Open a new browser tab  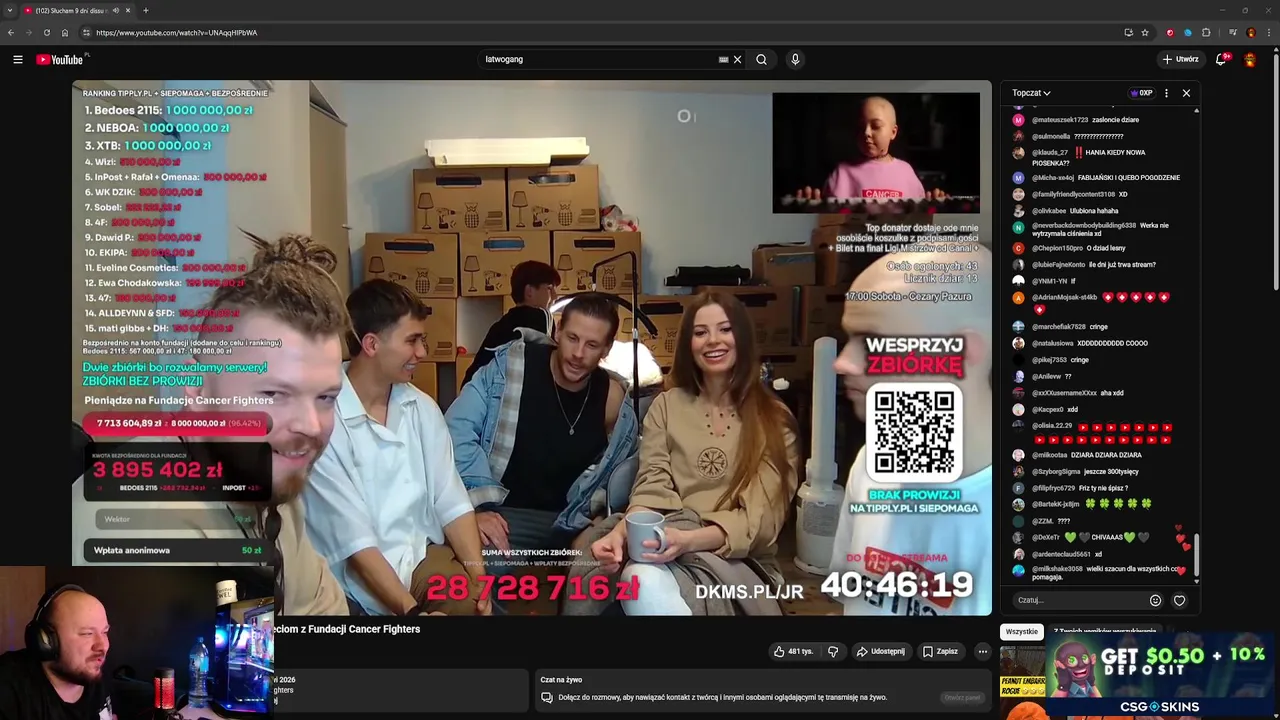point(145,10)
